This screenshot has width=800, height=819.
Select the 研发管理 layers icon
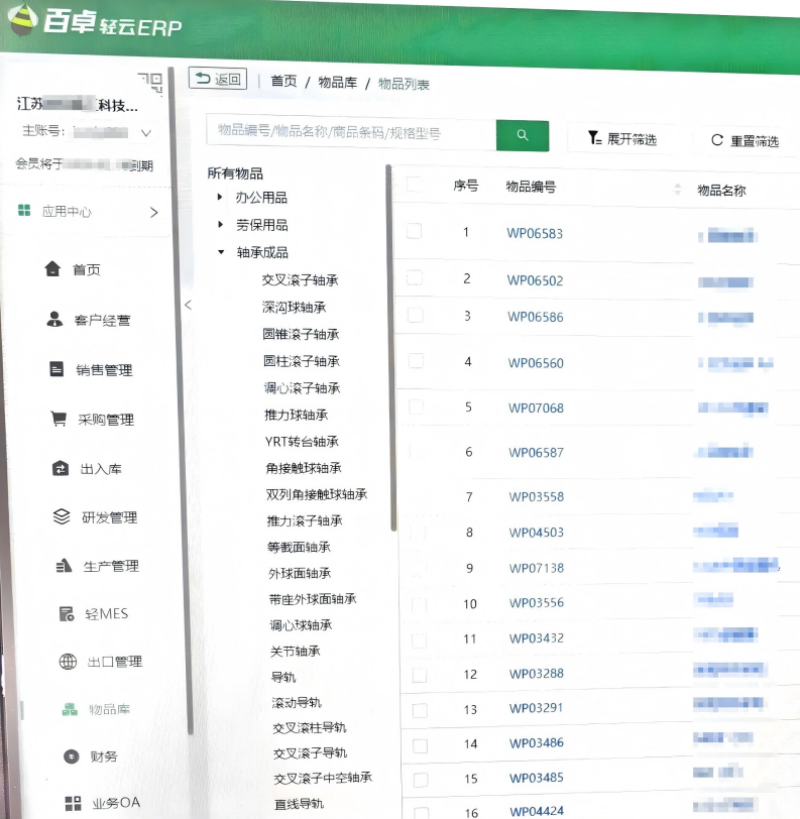[x=62, y=517]
